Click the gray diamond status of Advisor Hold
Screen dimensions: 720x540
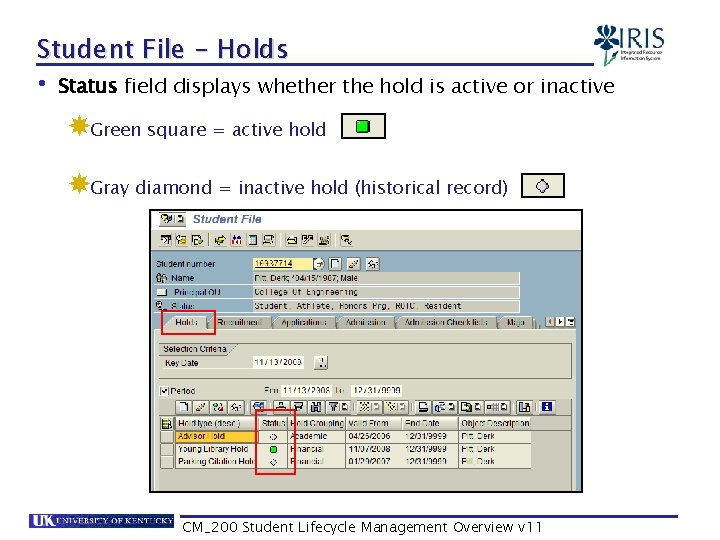pos(273,437)
